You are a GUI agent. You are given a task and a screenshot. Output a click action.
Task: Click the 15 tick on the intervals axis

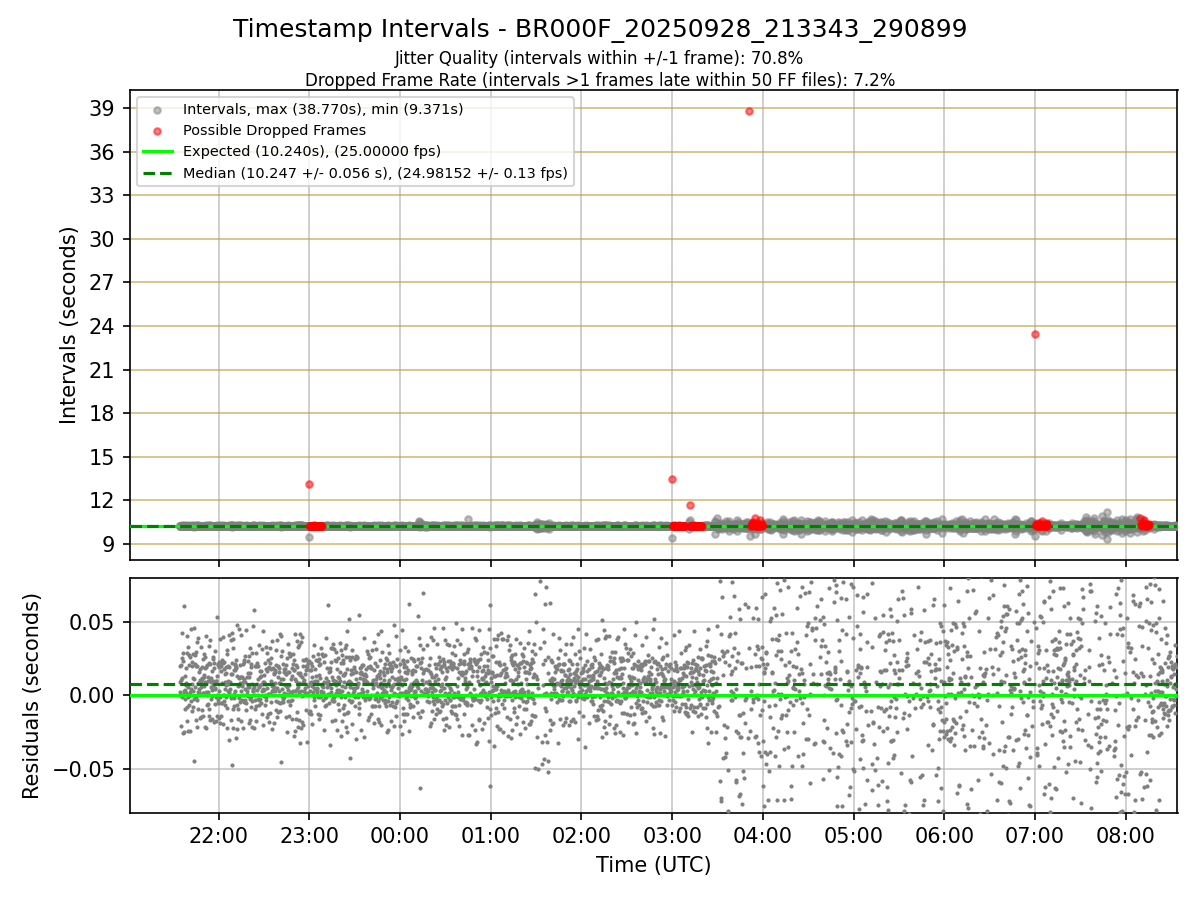[103, 457]
